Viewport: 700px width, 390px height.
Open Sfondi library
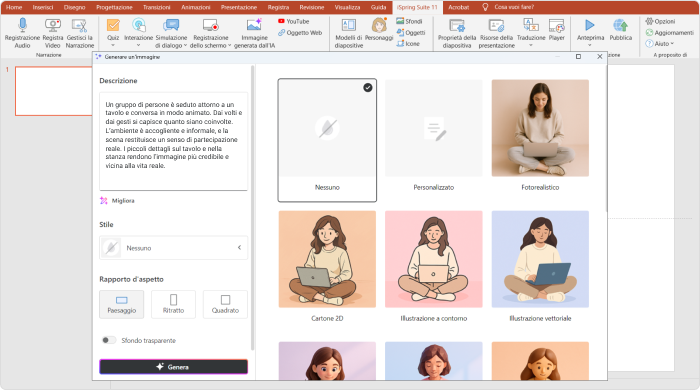click(x=409, y=21)
